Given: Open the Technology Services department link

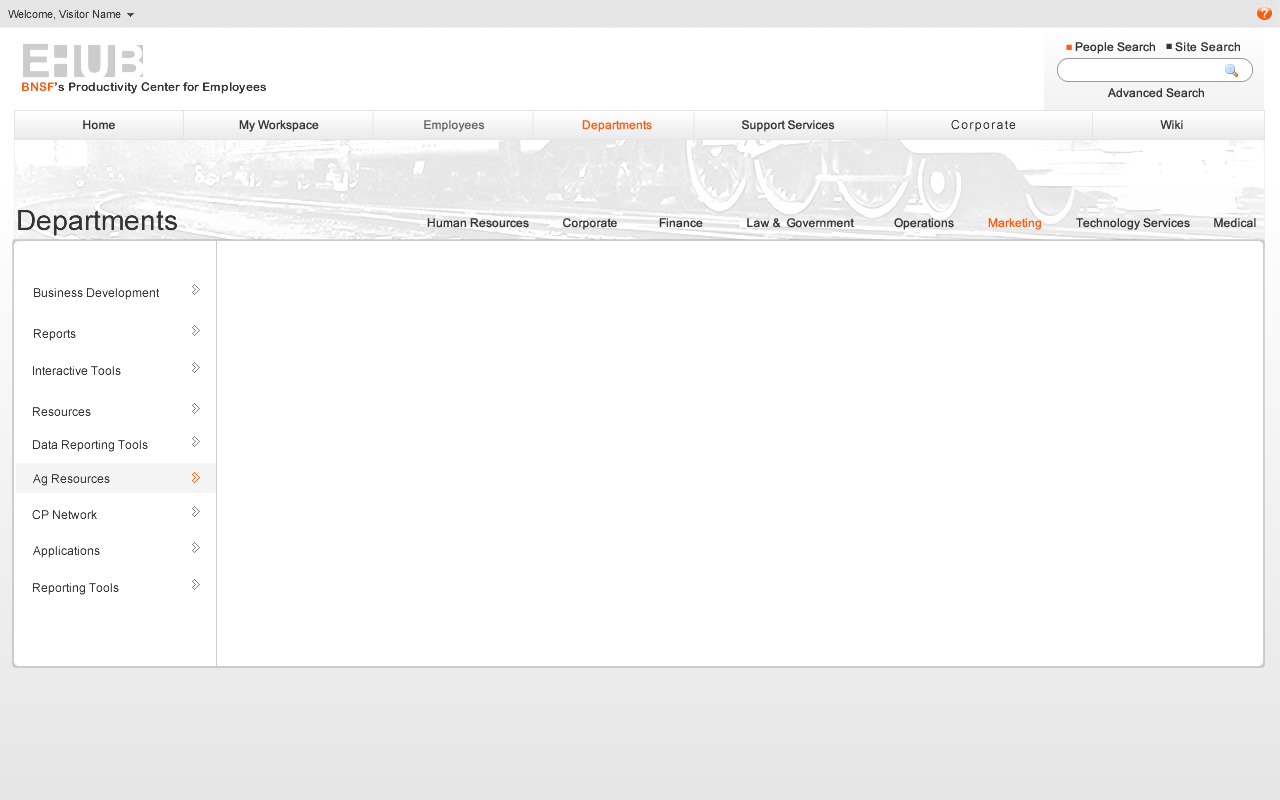Looking at the screenshot, I should (x=1132, y=223).
